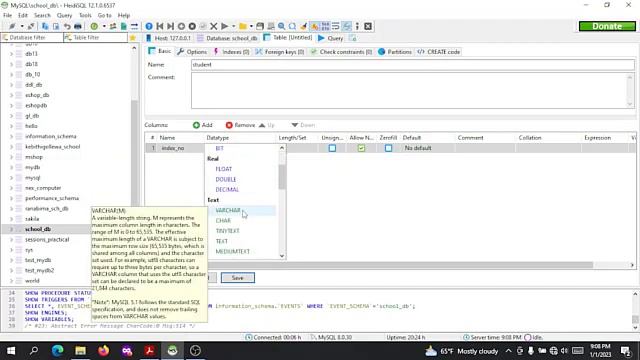
Task: Click the Run query play icon
Action: [x=224, y=26]
